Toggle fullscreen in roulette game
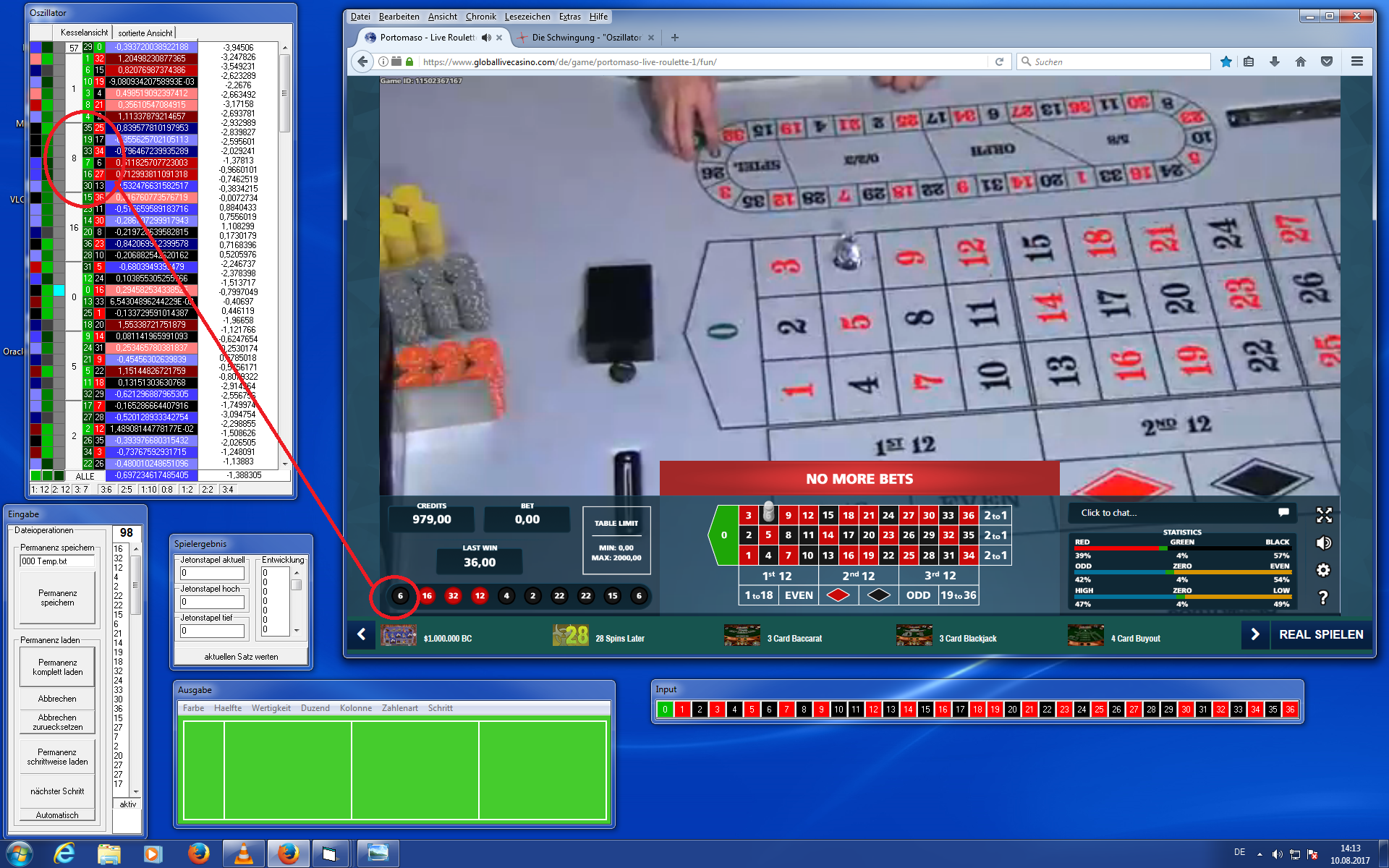The width and height of the screenshot is (1389, 868). coord(1324,515)
